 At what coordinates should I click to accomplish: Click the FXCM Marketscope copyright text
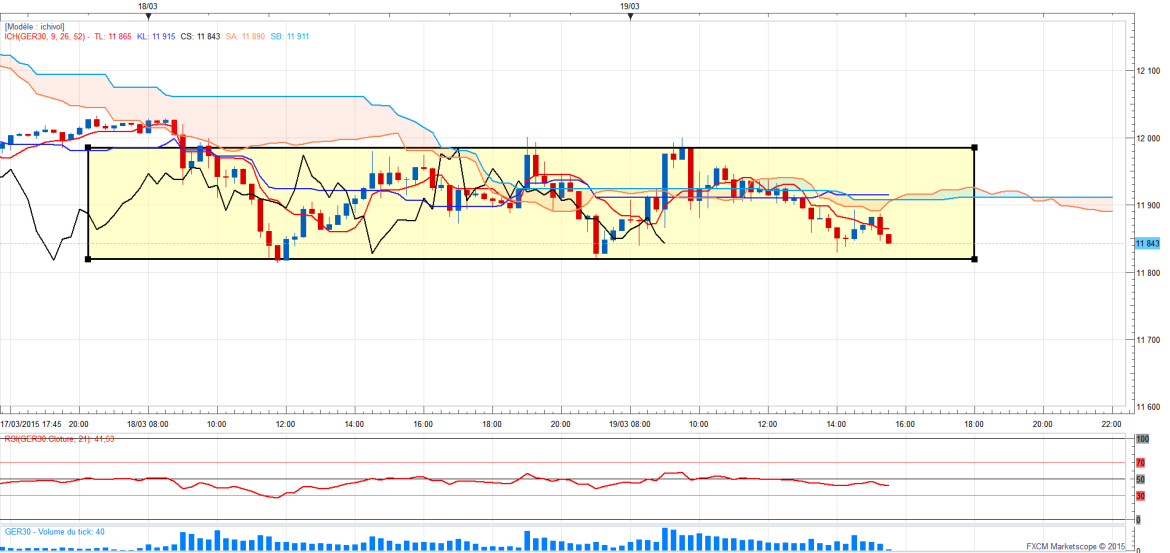coord(1075,546)
